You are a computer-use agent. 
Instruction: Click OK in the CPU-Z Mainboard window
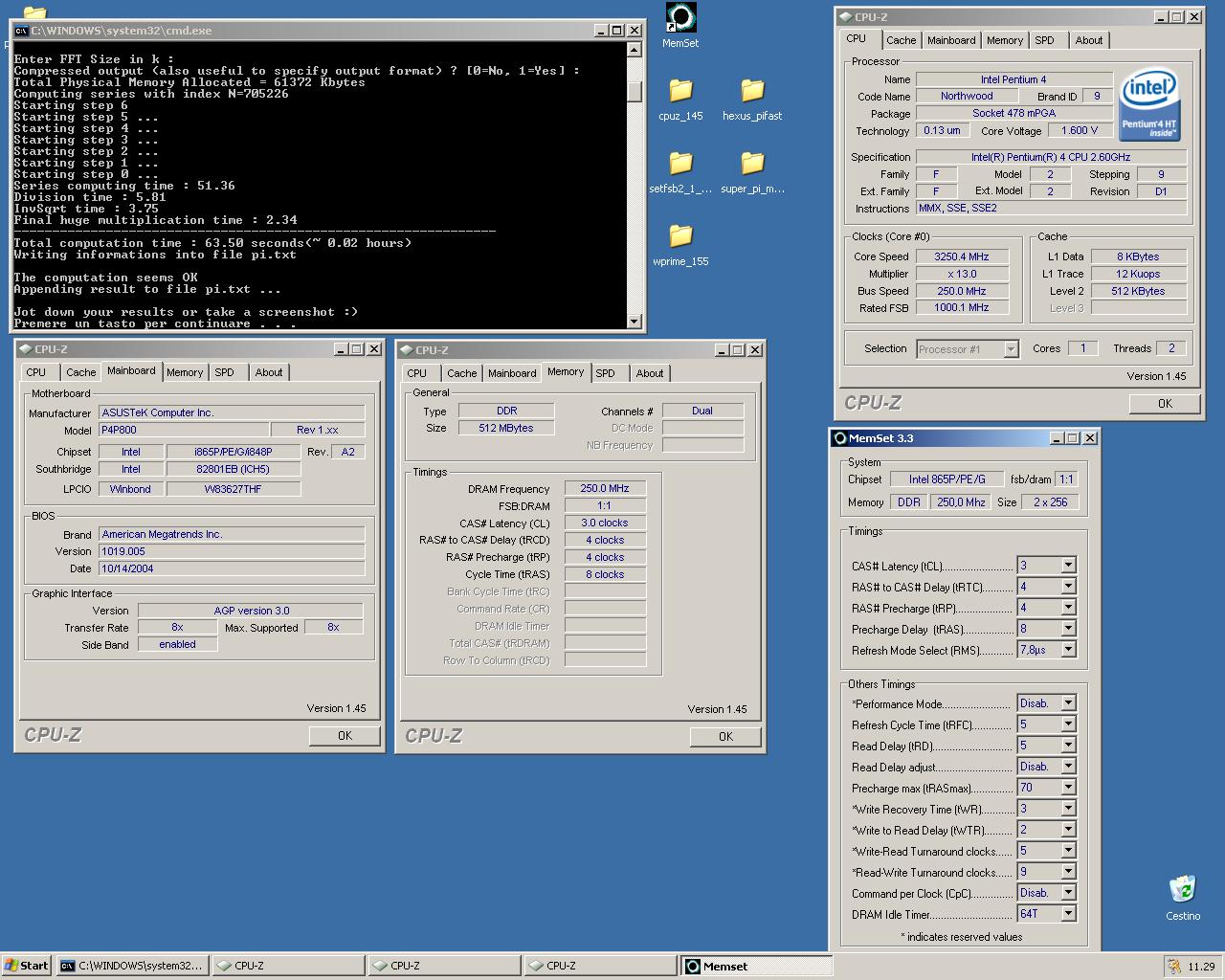tap(345, 736)
